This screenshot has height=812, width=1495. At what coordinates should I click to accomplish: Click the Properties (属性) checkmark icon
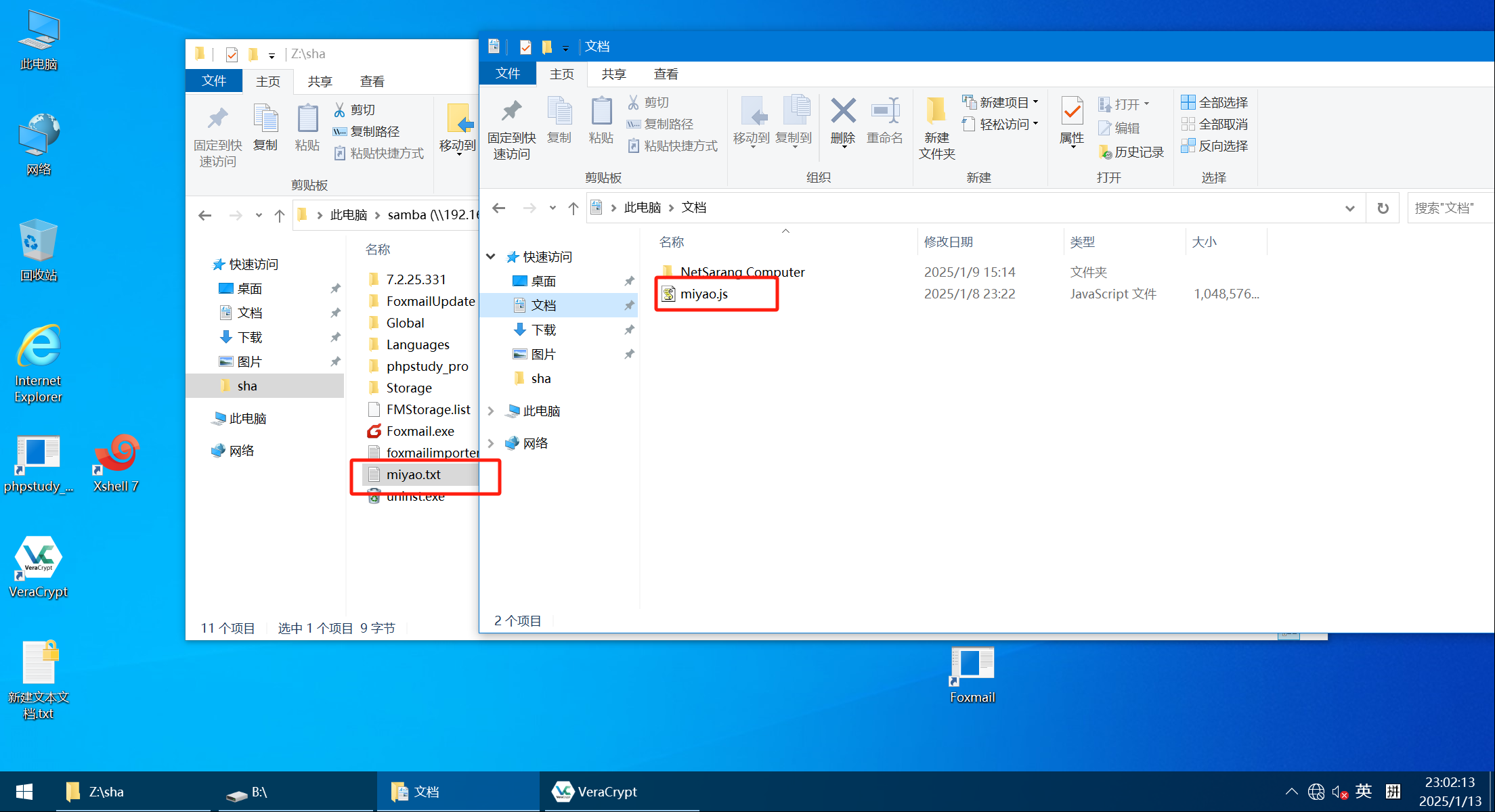[x=1072, y=112]
